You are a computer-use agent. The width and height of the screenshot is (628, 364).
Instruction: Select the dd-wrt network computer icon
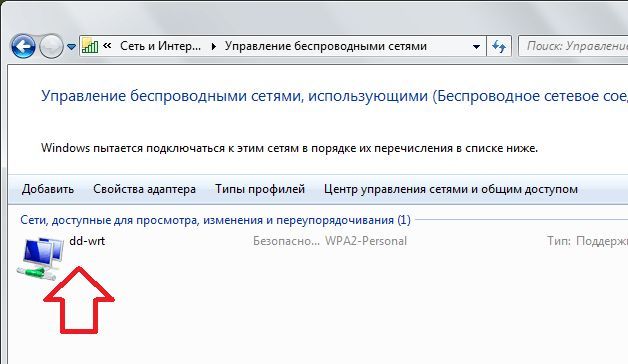tap(40, 258)
